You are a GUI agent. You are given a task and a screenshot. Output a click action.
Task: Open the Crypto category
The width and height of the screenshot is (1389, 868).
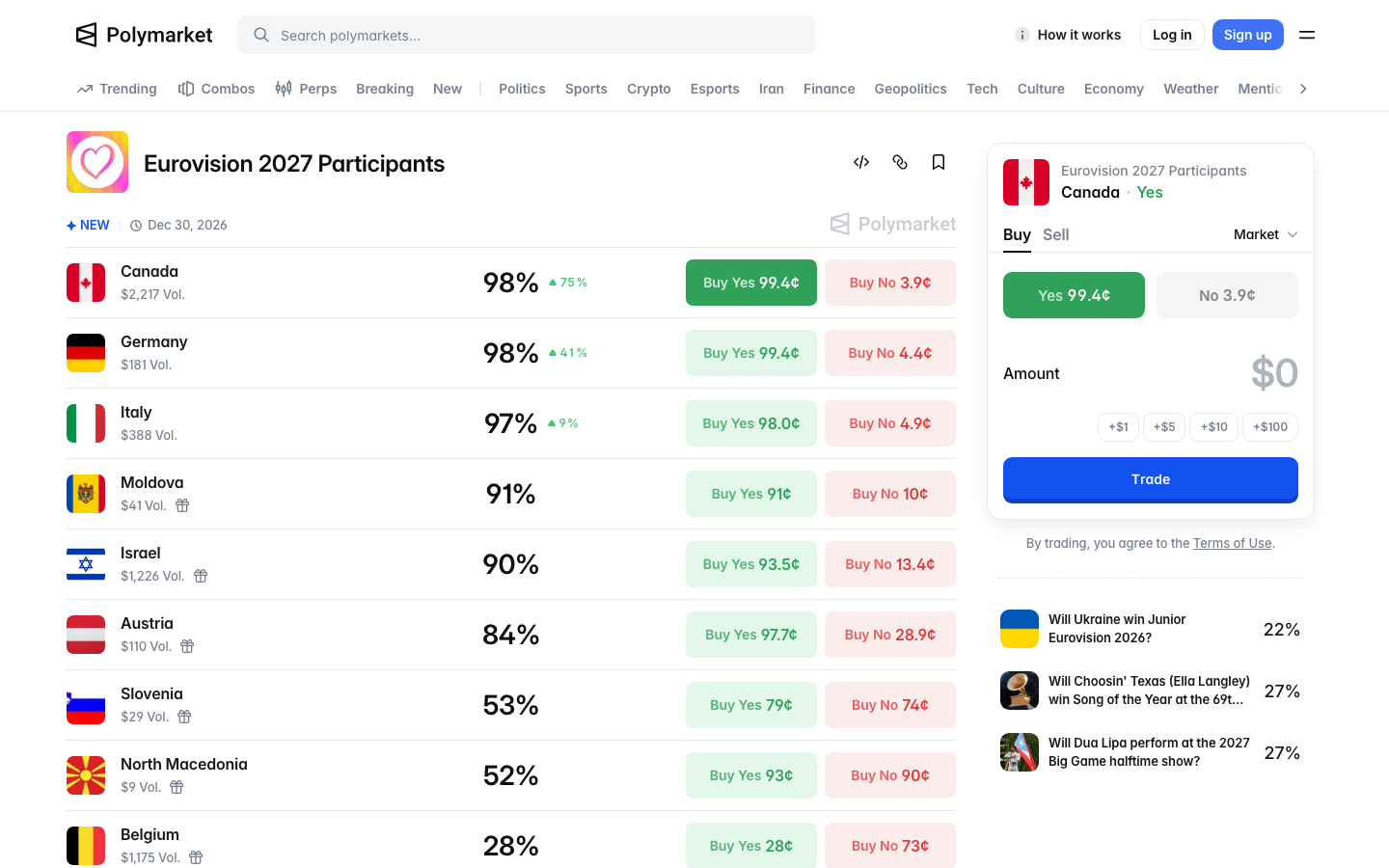pyautogui.click(x=649, y=89)
